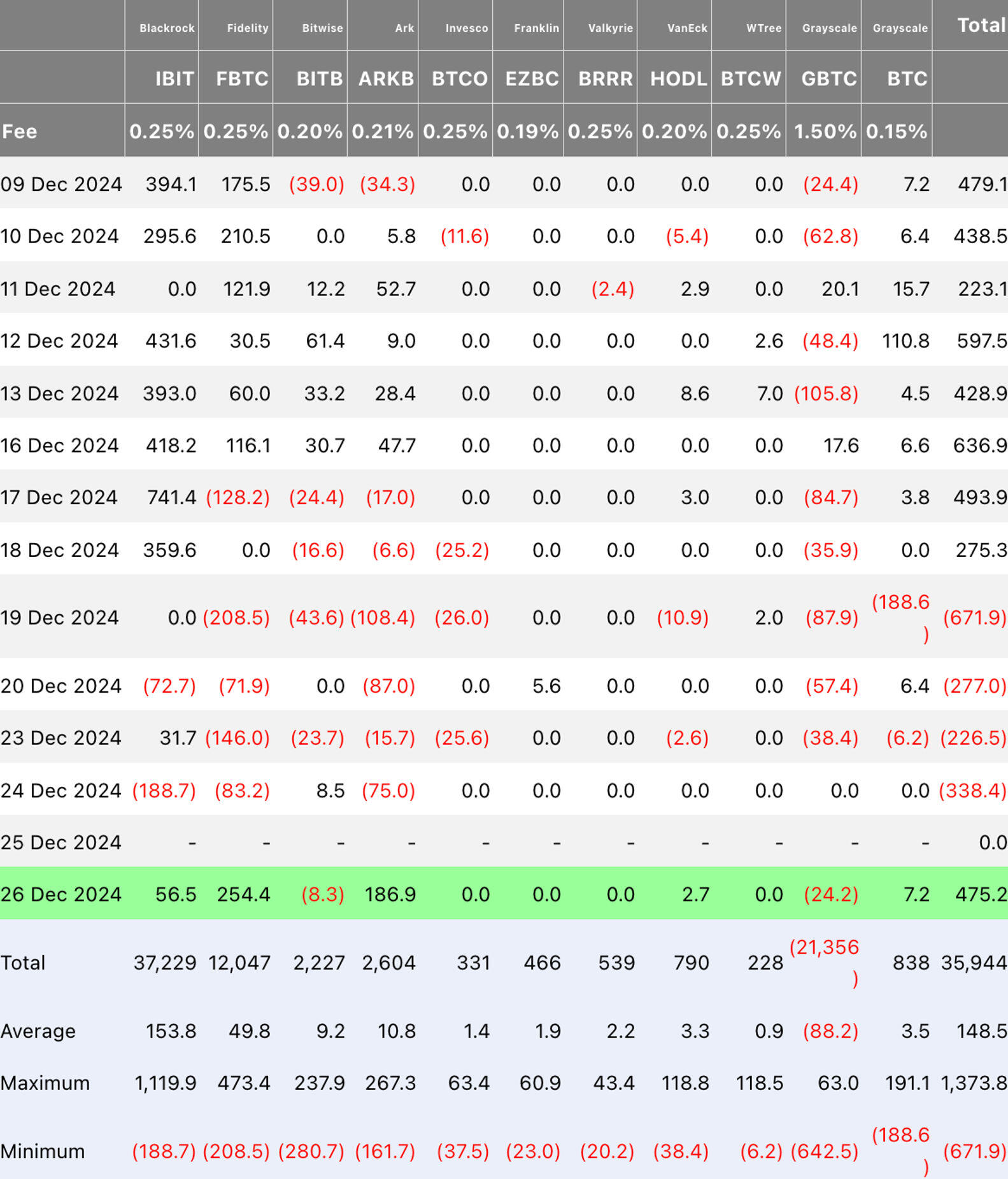
Task: Select the 26 Dec 2024 highlighted row date
Action: click(x=60, y=894)
